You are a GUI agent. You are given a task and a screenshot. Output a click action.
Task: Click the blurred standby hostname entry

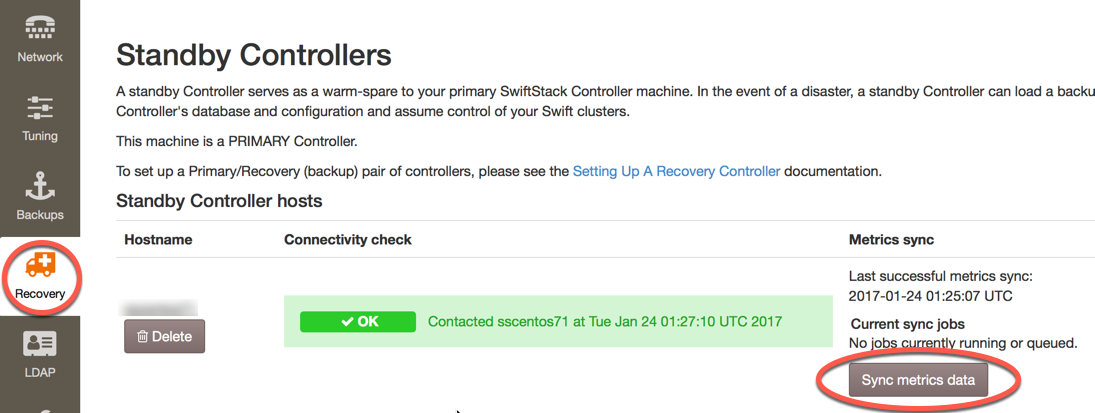point(157,307)
